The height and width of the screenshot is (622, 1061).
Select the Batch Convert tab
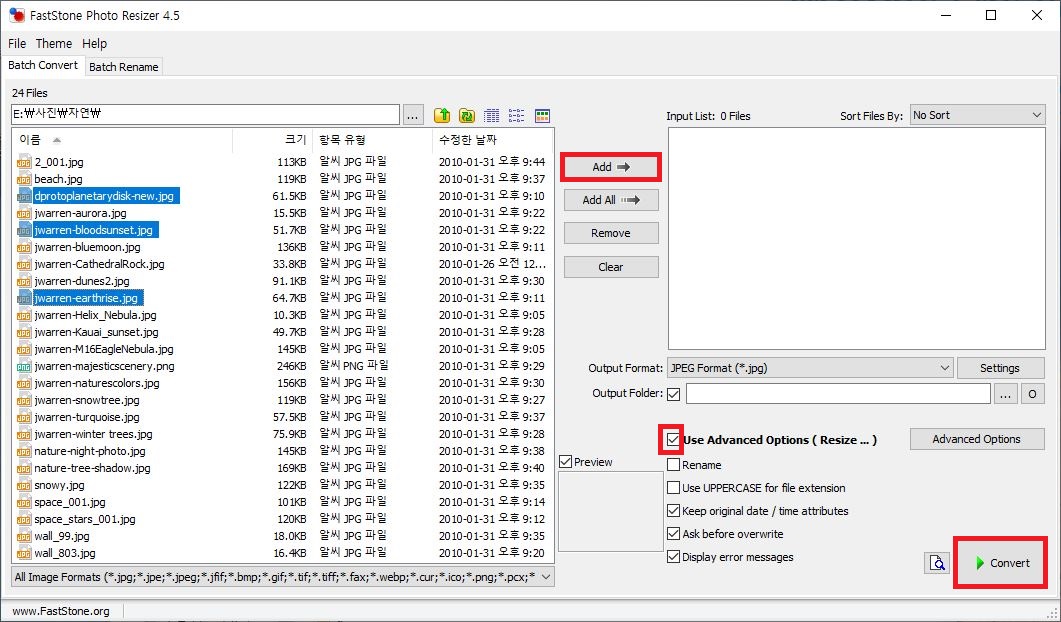pyautogui.click(x=43, y=66)
